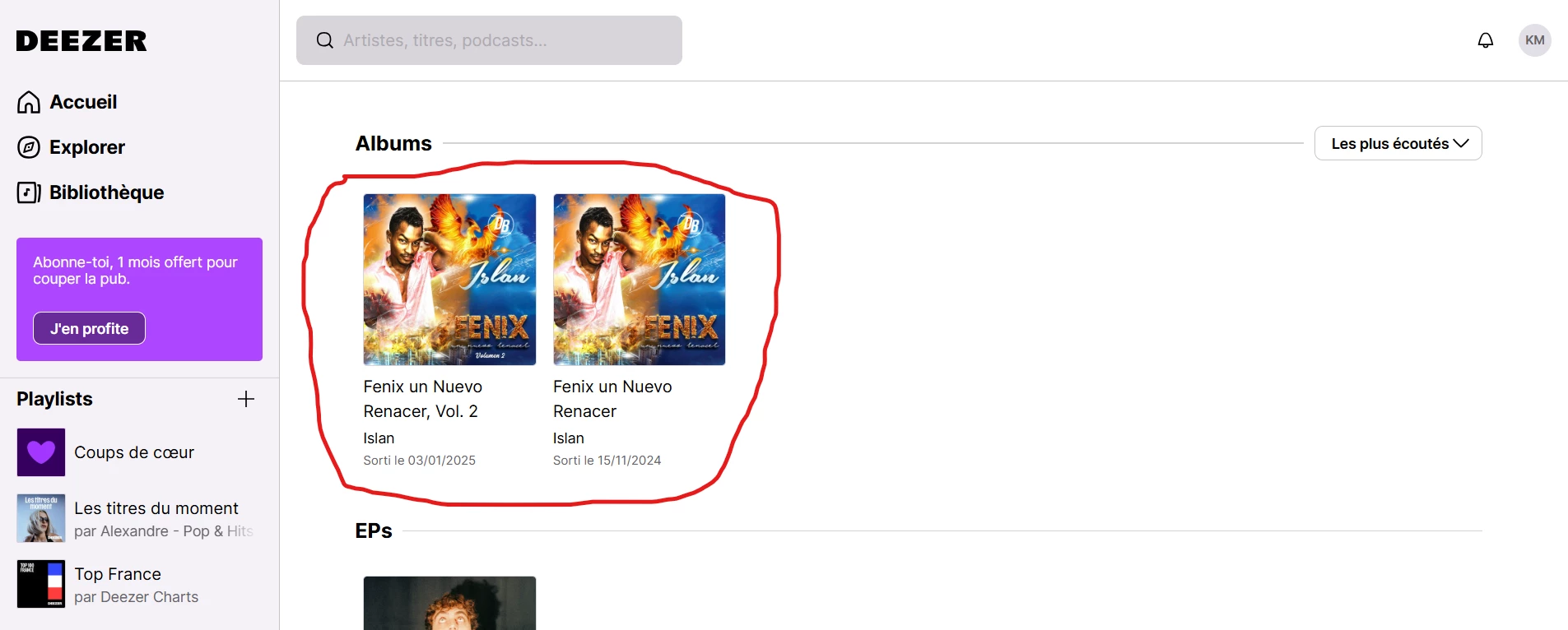Click the search magnifier icon

(x=325, y=40)
